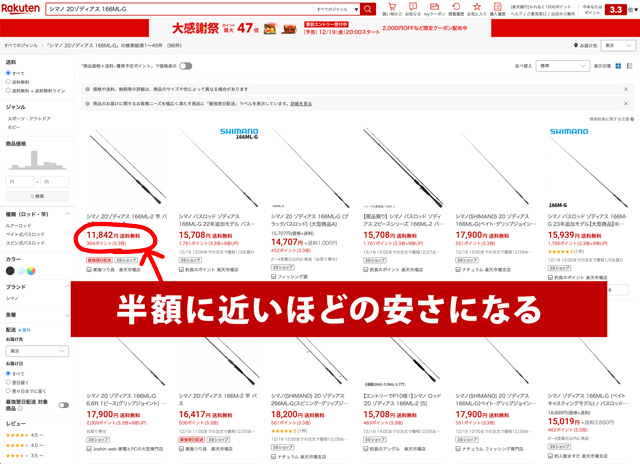Open the すべてのジャンル breadcrumb link
The width and height of the screenshot is (640, 464).
coord(21,45)
